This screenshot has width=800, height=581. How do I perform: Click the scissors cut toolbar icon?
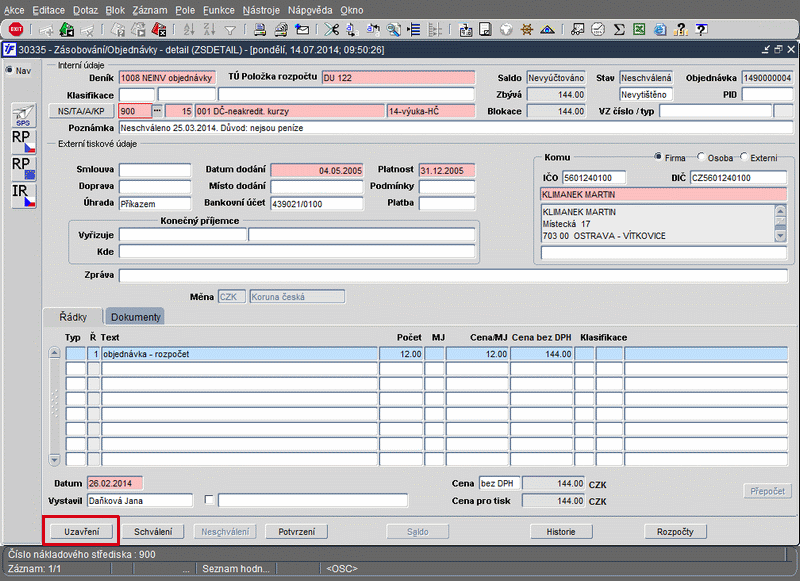tap(331, 30)
